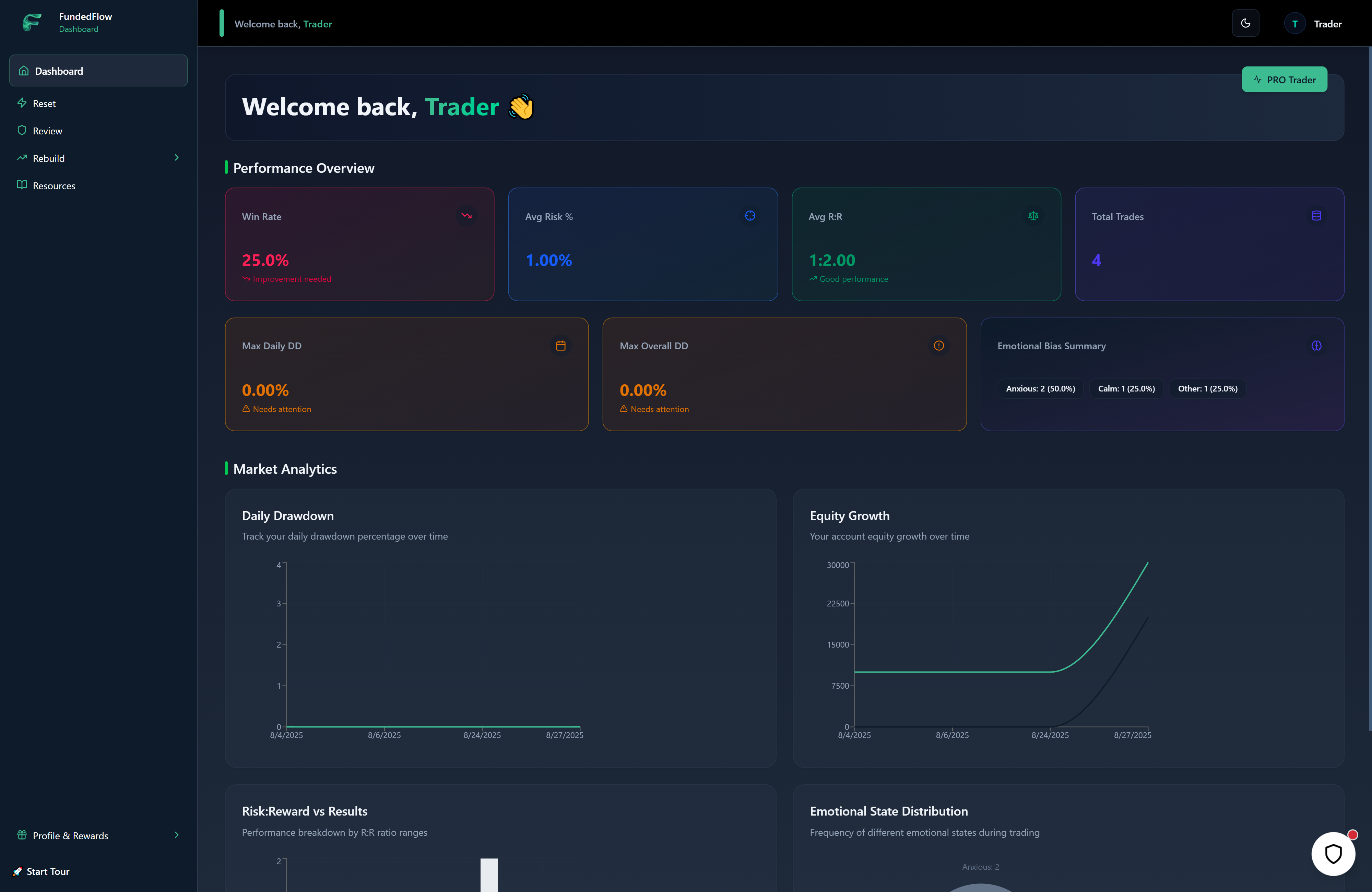
Task: Click the Max Overall DD alert icon
Action: click(x=938, y=346)
